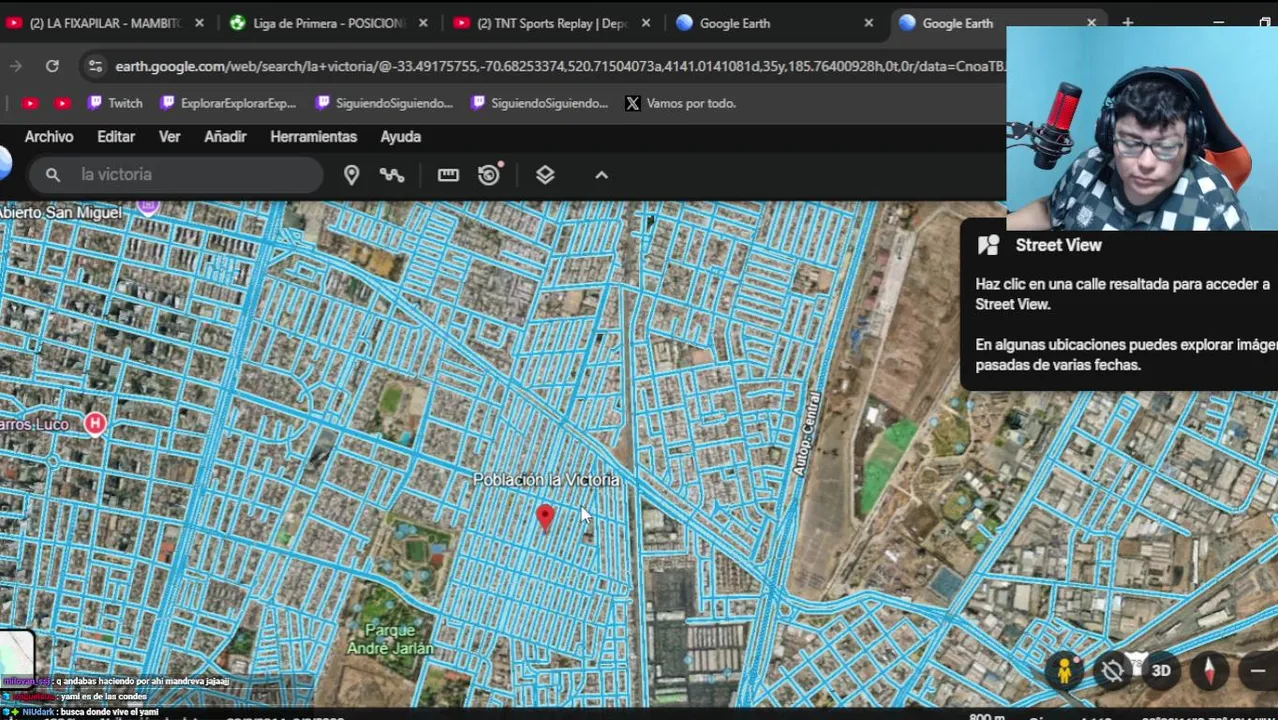Click the red location pin on the map
The height and width of the screenshot is (720, 1278).
[545, 516]
